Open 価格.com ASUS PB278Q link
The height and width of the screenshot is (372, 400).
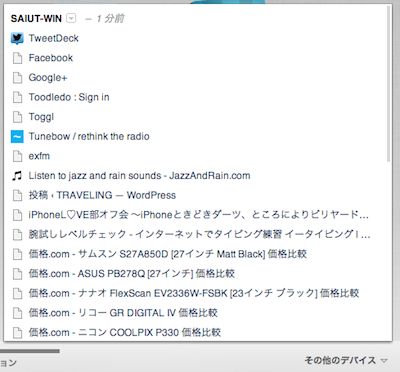(132, 274)
